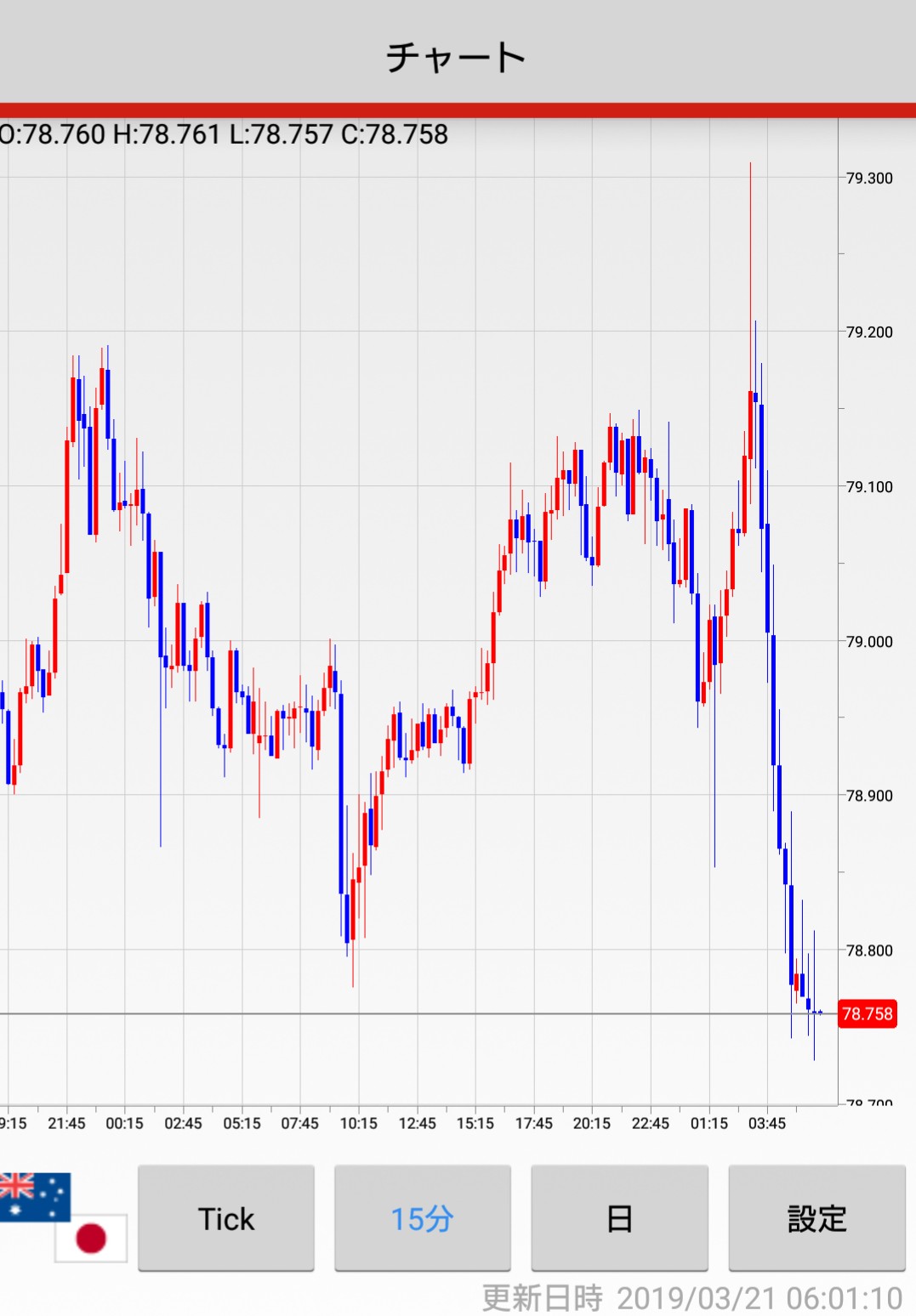This screenshot has height=1316, width=916.
Task: Select the 00:15 time axis label
Action: (124, 1123)
